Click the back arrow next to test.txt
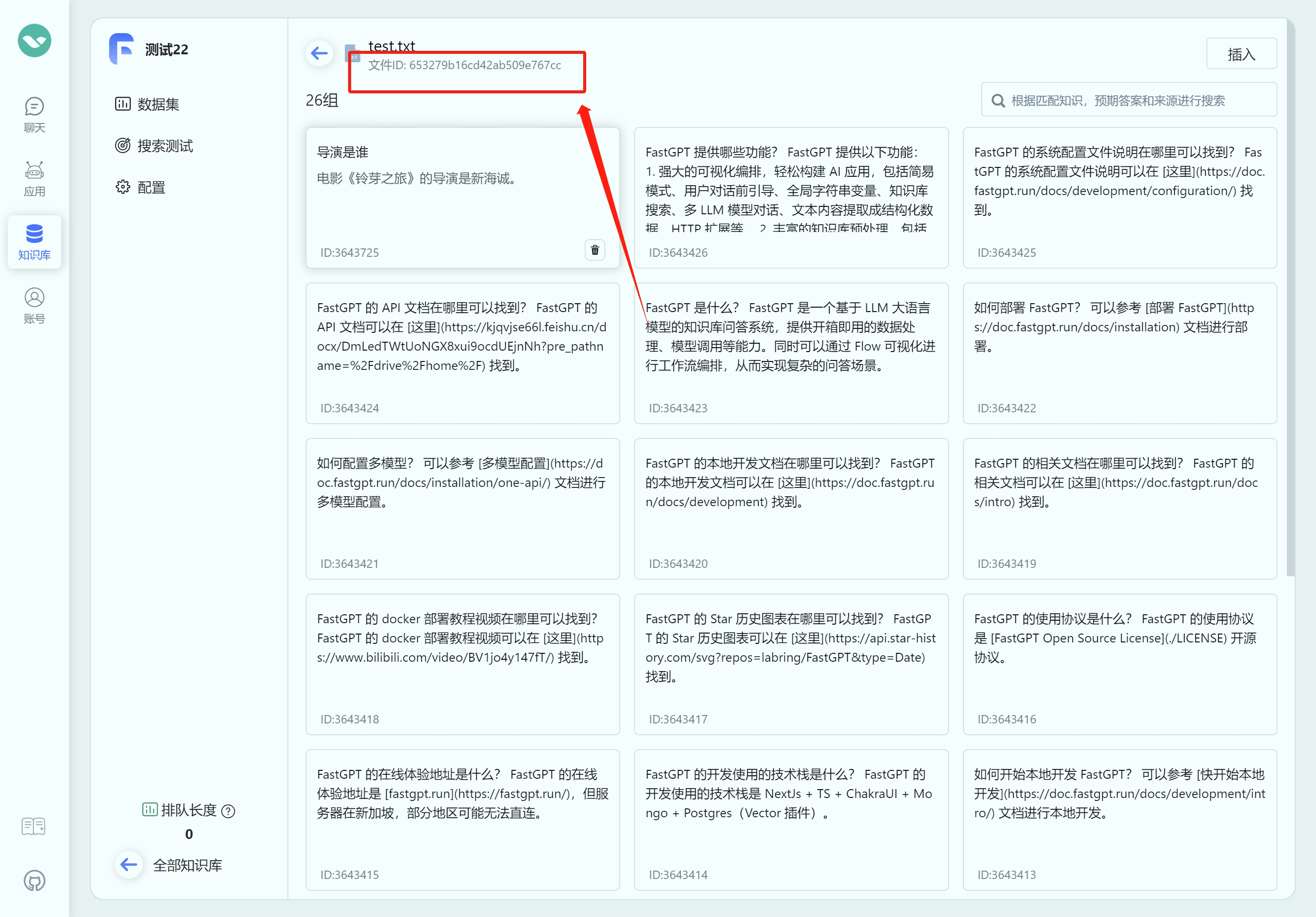The image size is (1316, 917). [x=319, y=54]
